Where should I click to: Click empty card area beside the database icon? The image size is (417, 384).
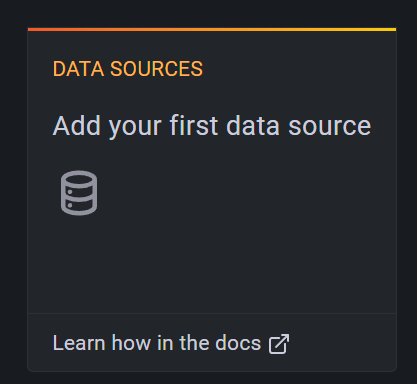[x=233, y=193]
